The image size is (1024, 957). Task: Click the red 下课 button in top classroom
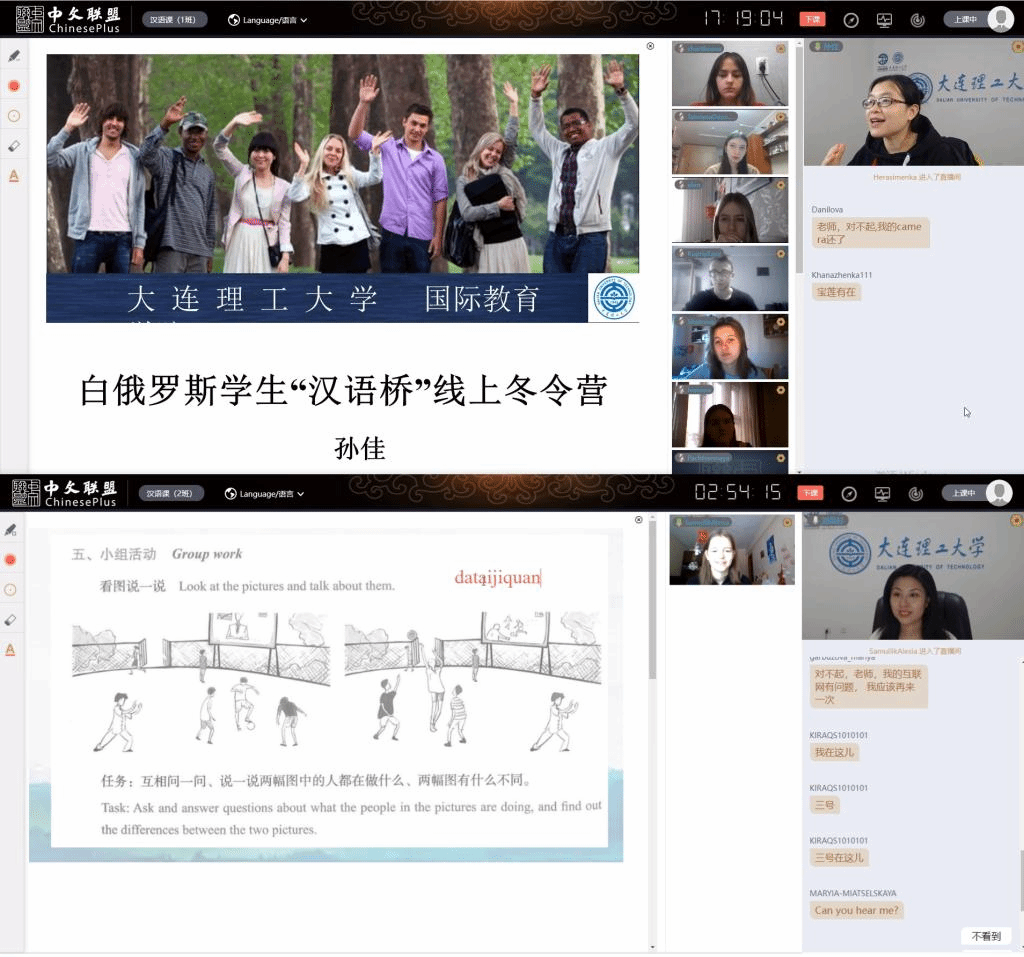(x=812, y=20)
